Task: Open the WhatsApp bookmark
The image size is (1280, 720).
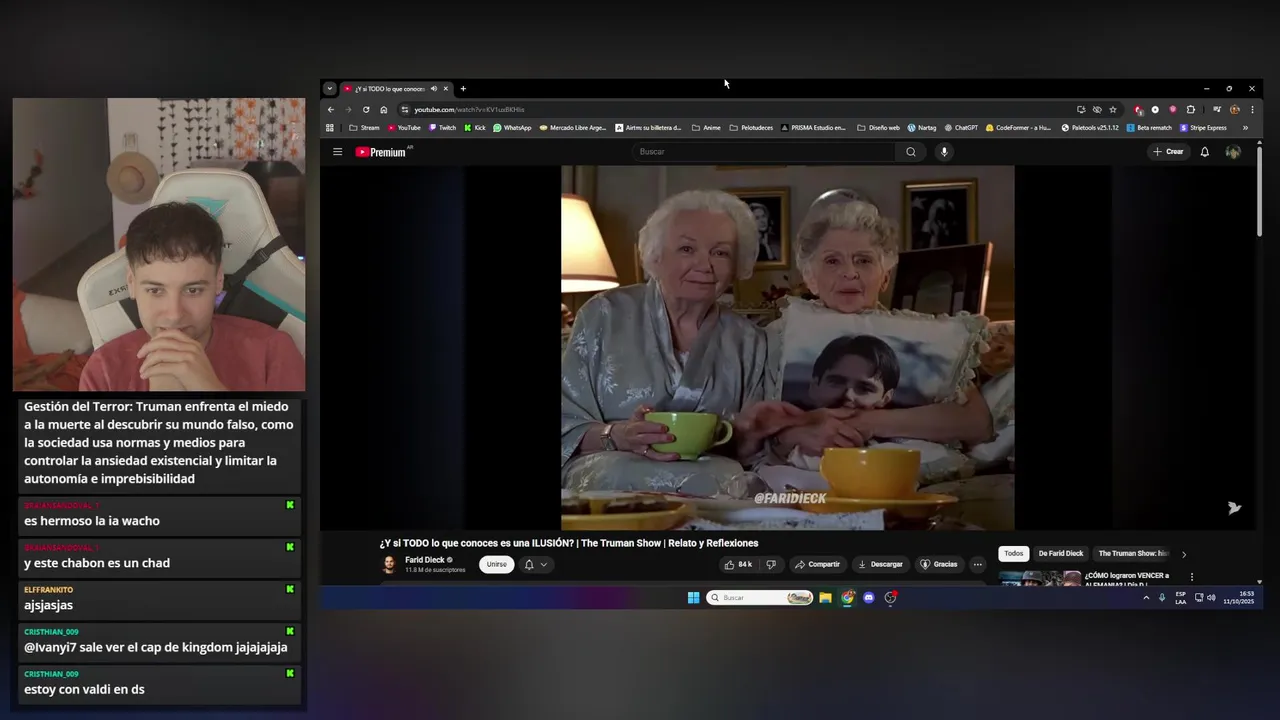Action: 512,128
